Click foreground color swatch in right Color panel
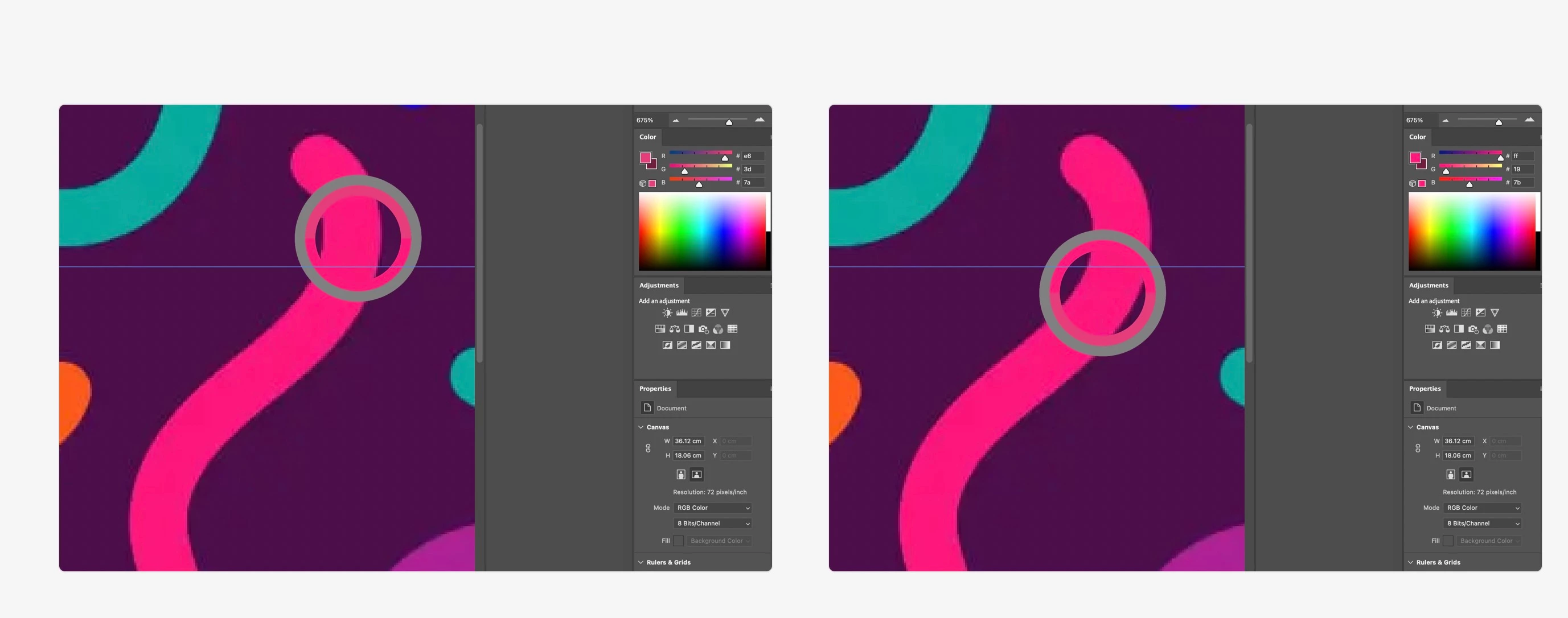 point(1415,158)
